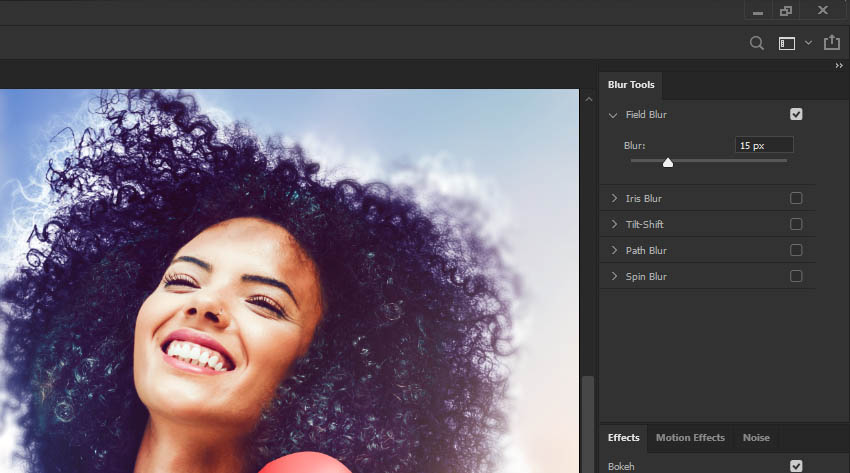Close the application window
The width and height of the screenshot is (850, 473).
click(823, 10)
